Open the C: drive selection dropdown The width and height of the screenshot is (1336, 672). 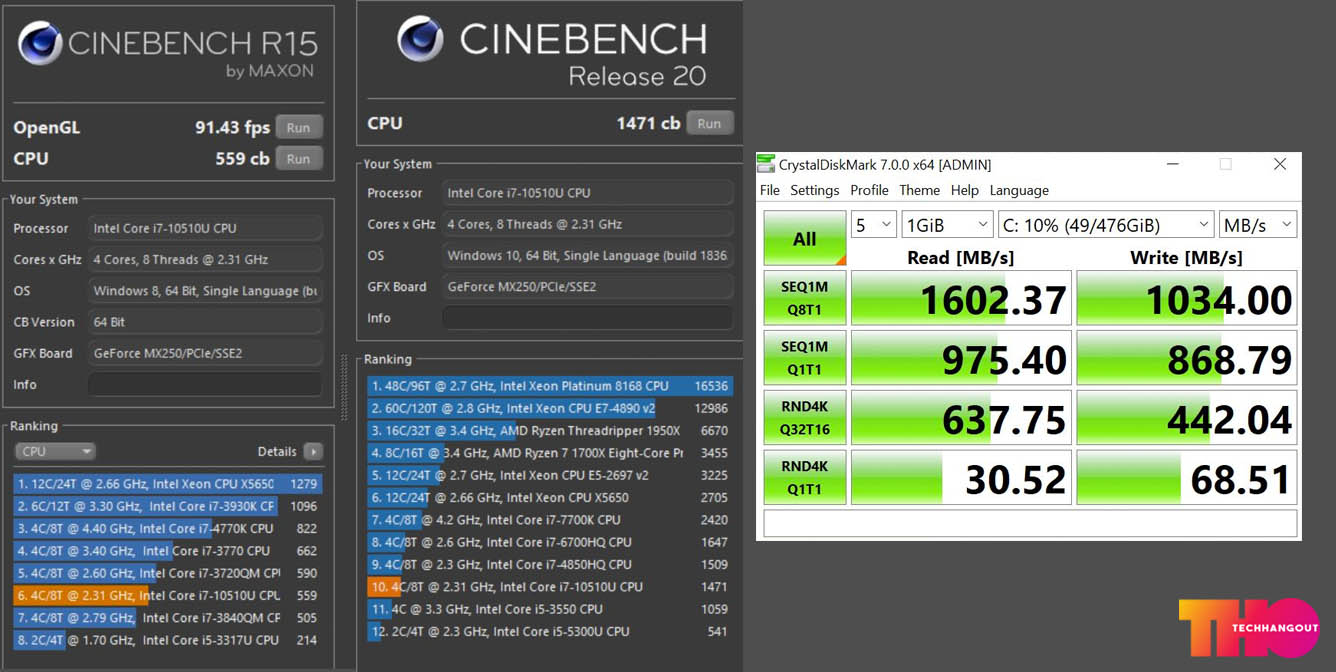(1105, 224)
